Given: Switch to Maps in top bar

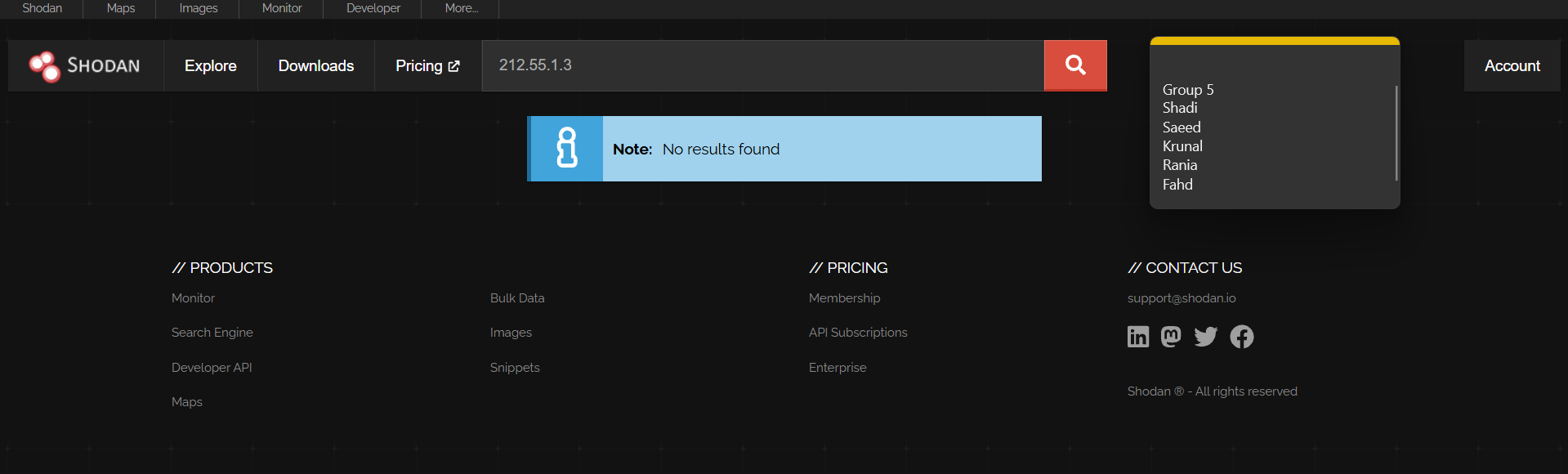Looking at the screenshot, I should click(121, 8).
